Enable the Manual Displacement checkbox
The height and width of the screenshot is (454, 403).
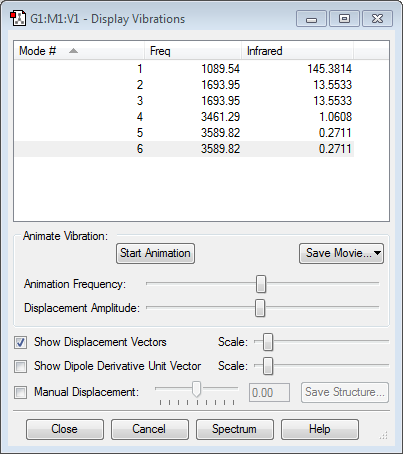20,392
